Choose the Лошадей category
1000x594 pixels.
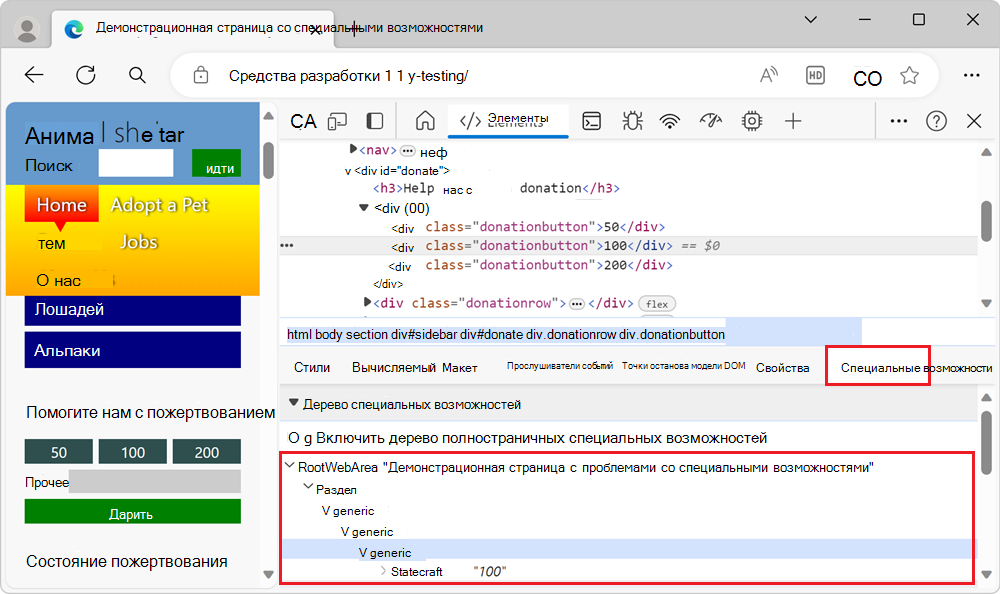133,310
